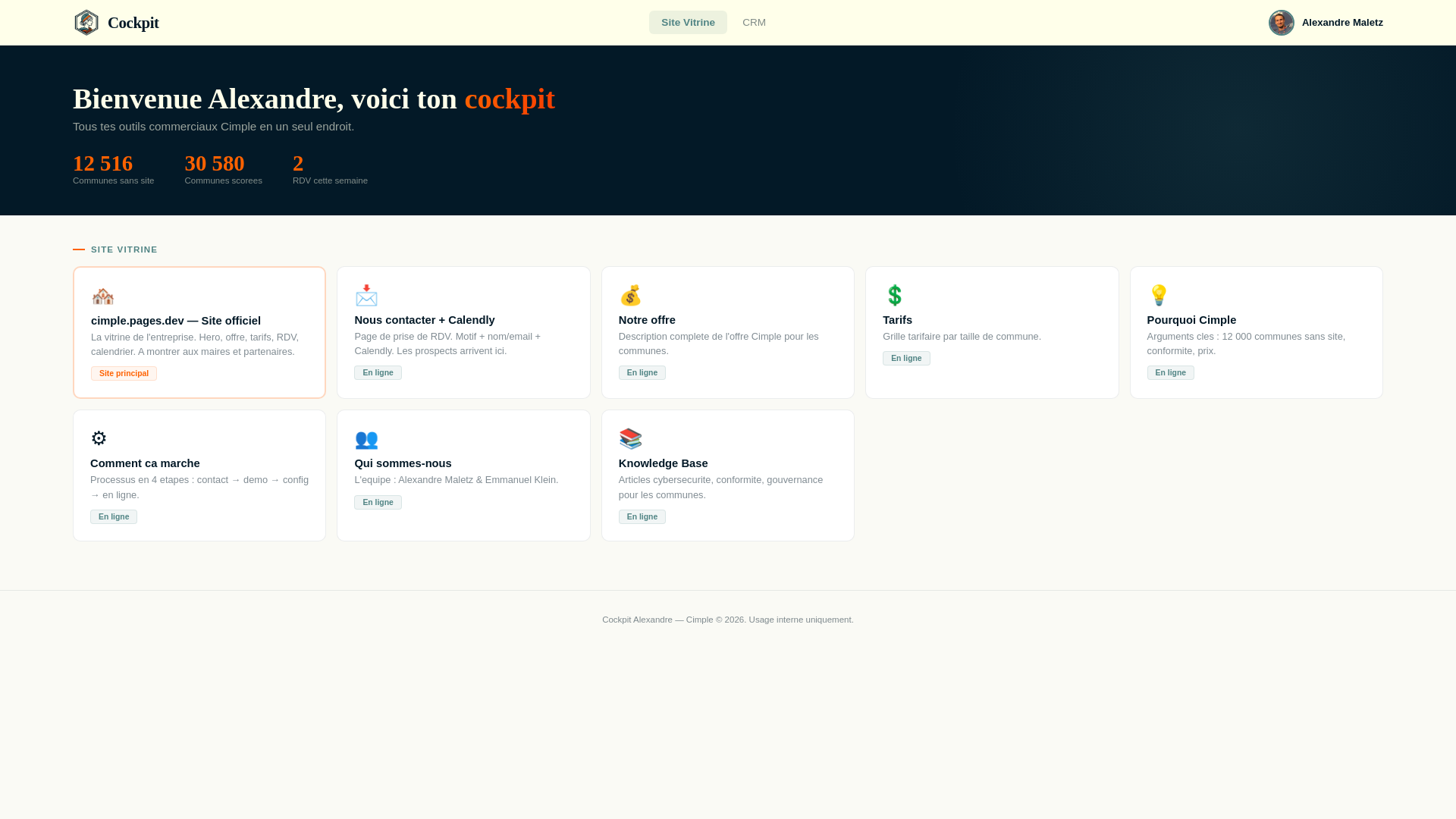This screenshot has height=819, width=1456.
Task: Open the Tarifs card title
Action: click(897, 320)
